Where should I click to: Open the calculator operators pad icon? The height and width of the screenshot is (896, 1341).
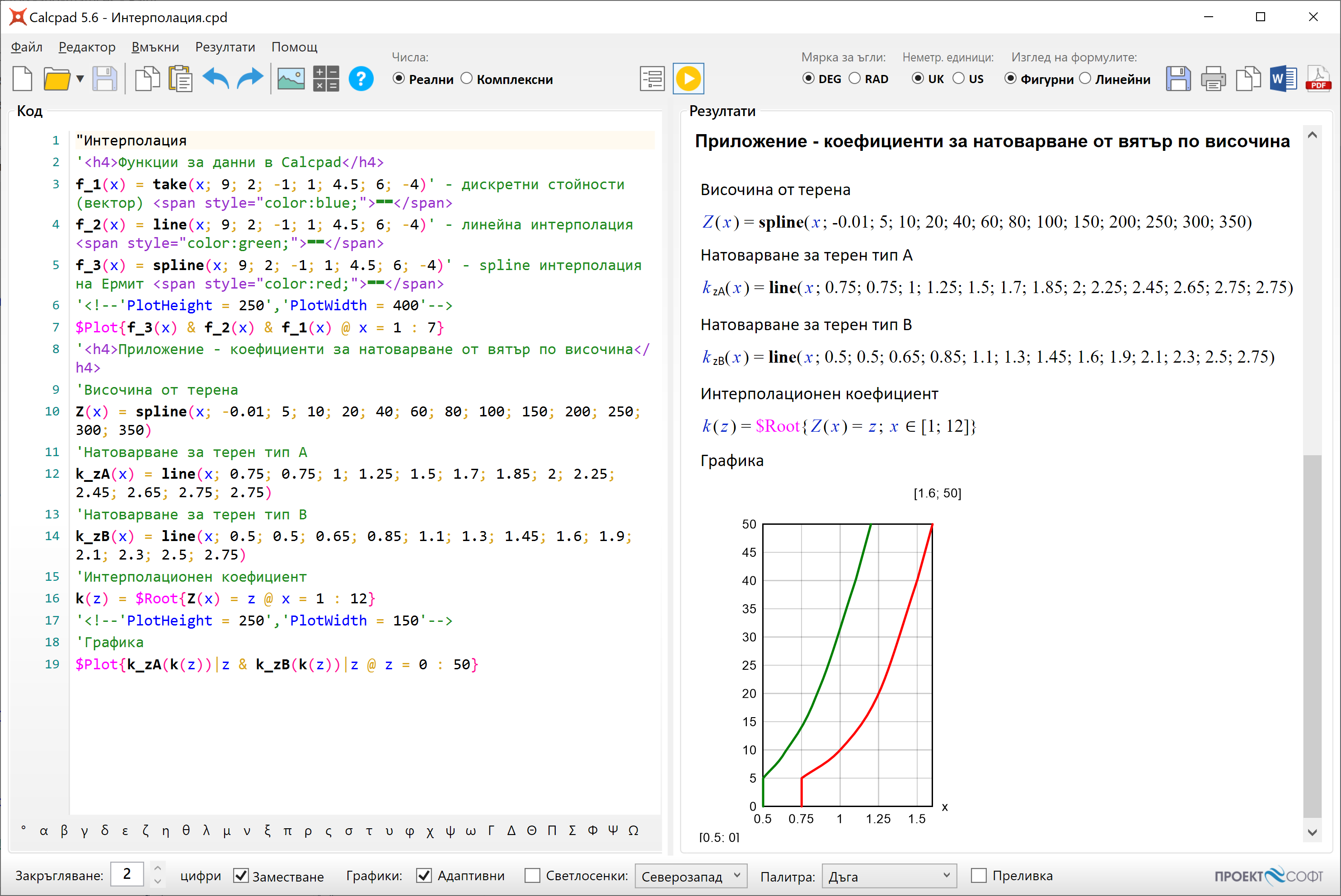[326, 79]
